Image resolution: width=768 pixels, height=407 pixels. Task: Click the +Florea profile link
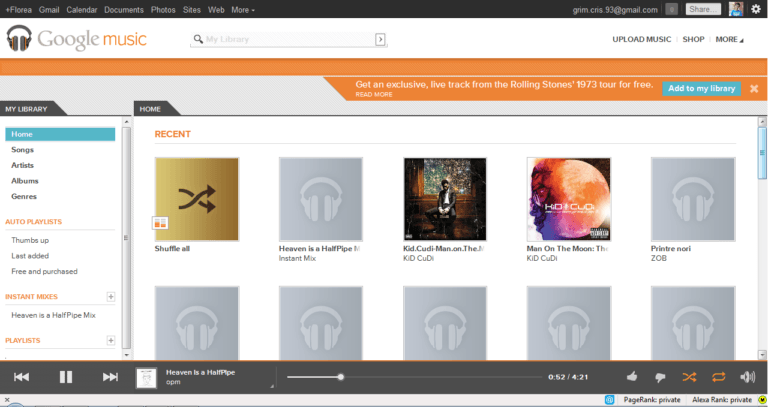click(18, 9)
